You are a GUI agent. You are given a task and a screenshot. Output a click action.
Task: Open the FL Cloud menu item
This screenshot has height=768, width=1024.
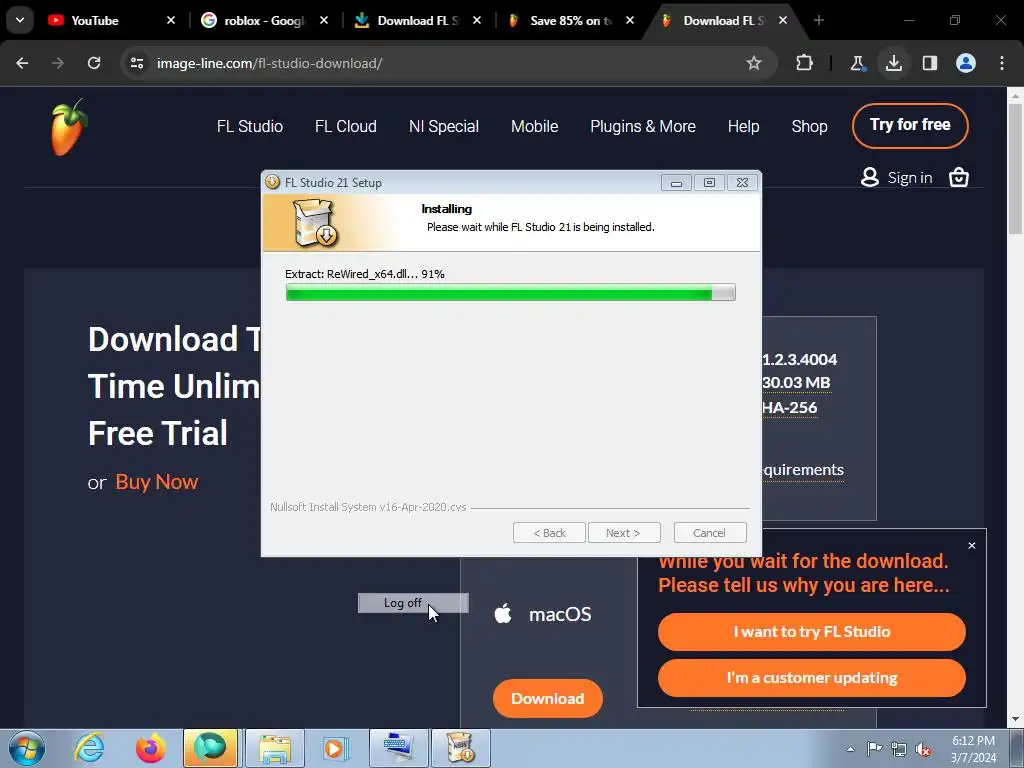345,127
